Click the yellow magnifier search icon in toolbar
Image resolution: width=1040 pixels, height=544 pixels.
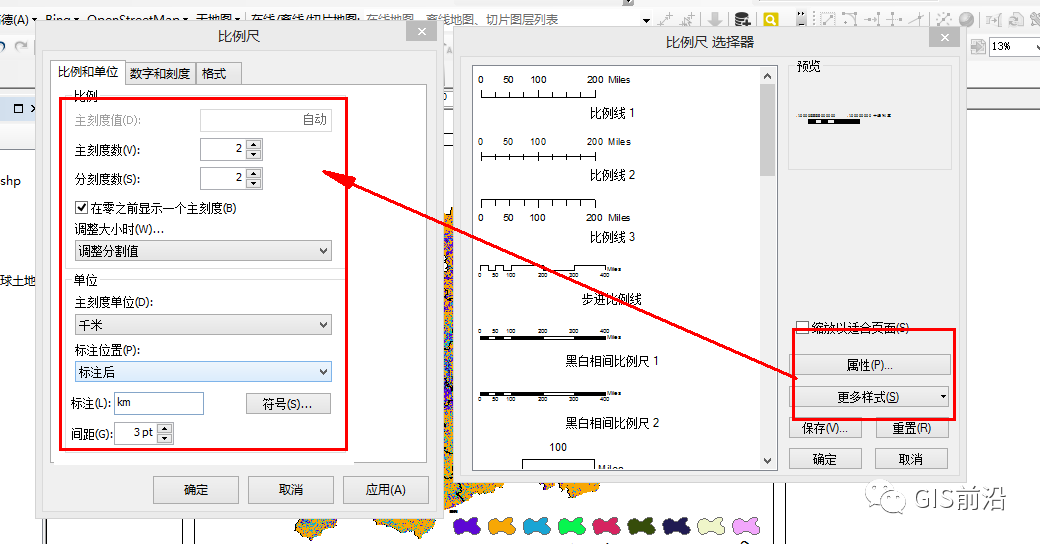click(x=770, y=20)
